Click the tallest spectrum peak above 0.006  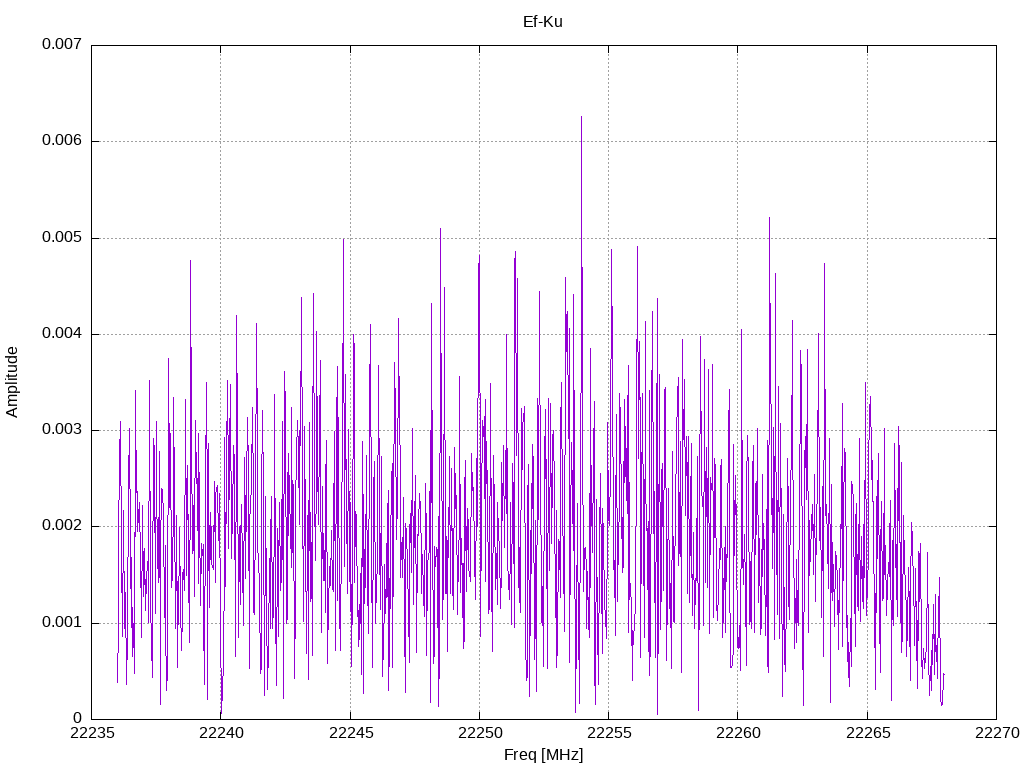click(581, 119)
